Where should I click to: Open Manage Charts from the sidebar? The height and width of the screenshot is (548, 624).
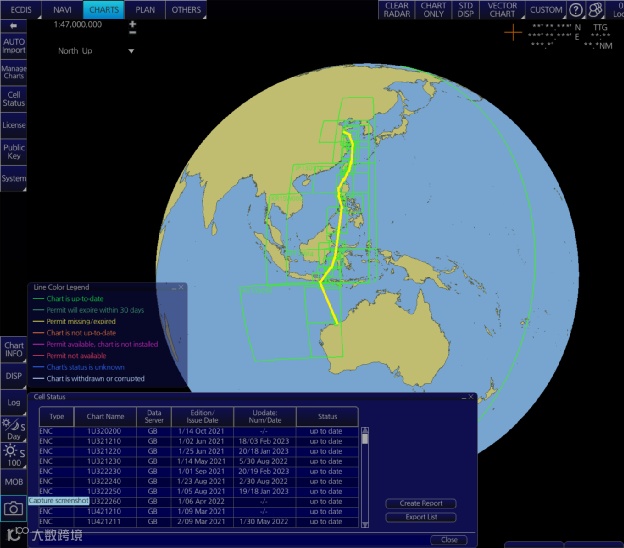(x=14, y=72)
